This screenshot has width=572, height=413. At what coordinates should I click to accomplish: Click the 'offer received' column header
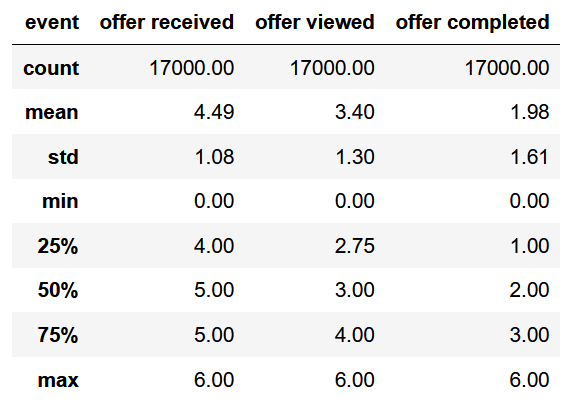click(167, 22)
